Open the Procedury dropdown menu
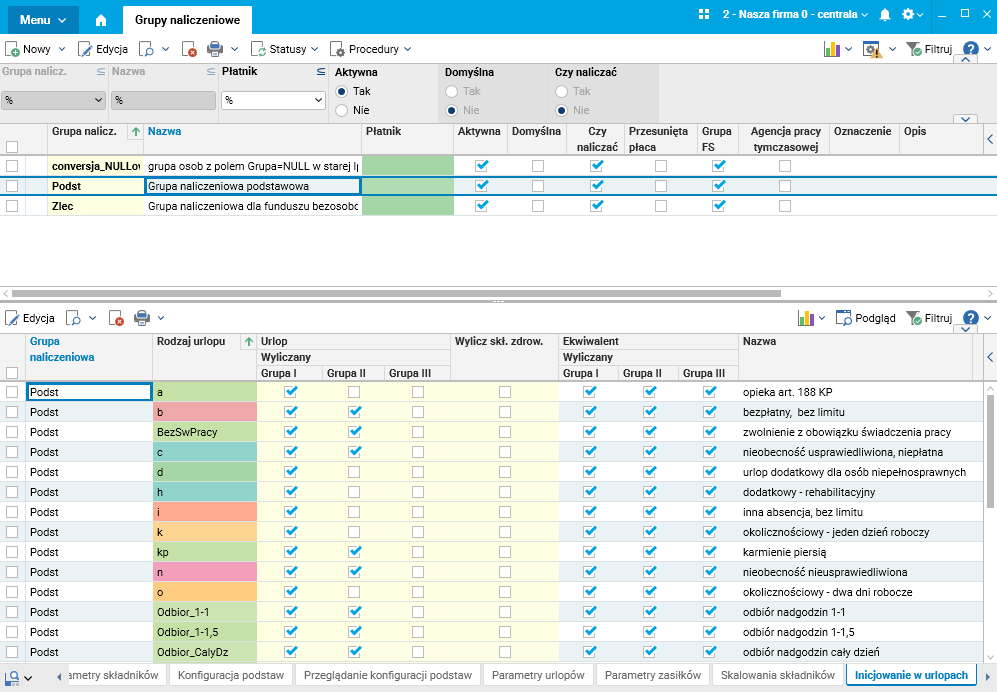 click(408, 49)
